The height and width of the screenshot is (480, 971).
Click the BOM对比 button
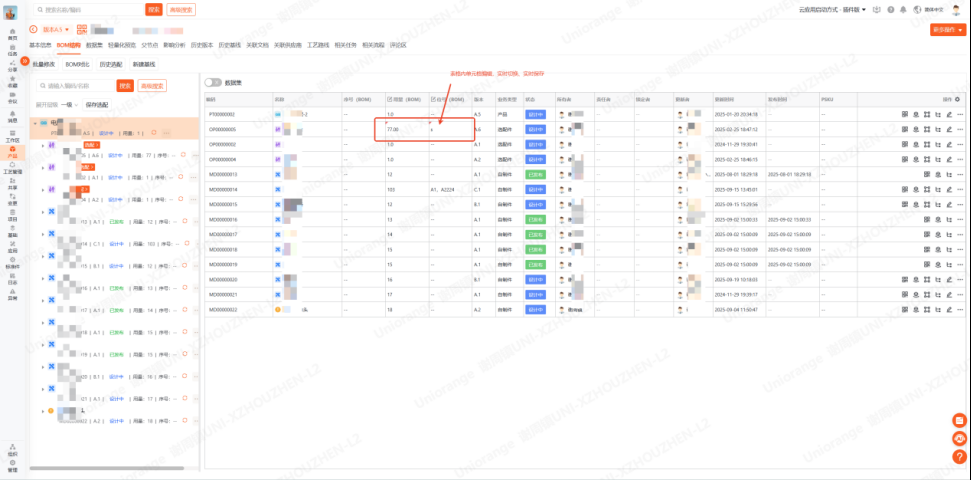tap(78, 64)
